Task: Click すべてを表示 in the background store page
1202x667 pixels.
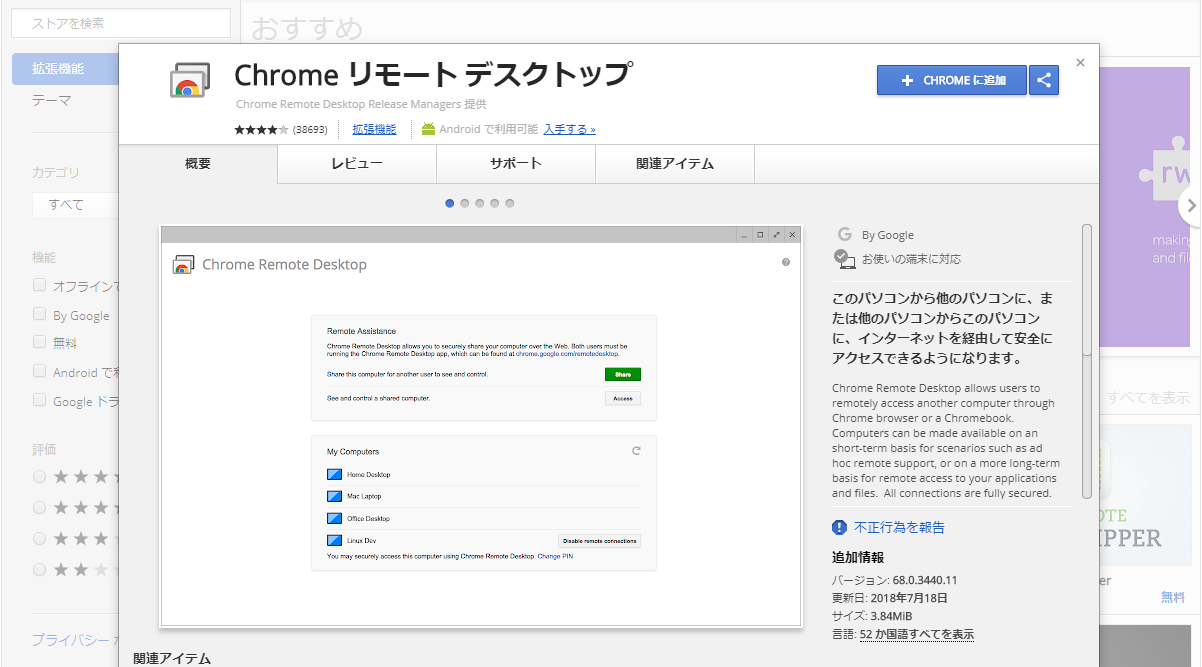Action: point(1148,398)
